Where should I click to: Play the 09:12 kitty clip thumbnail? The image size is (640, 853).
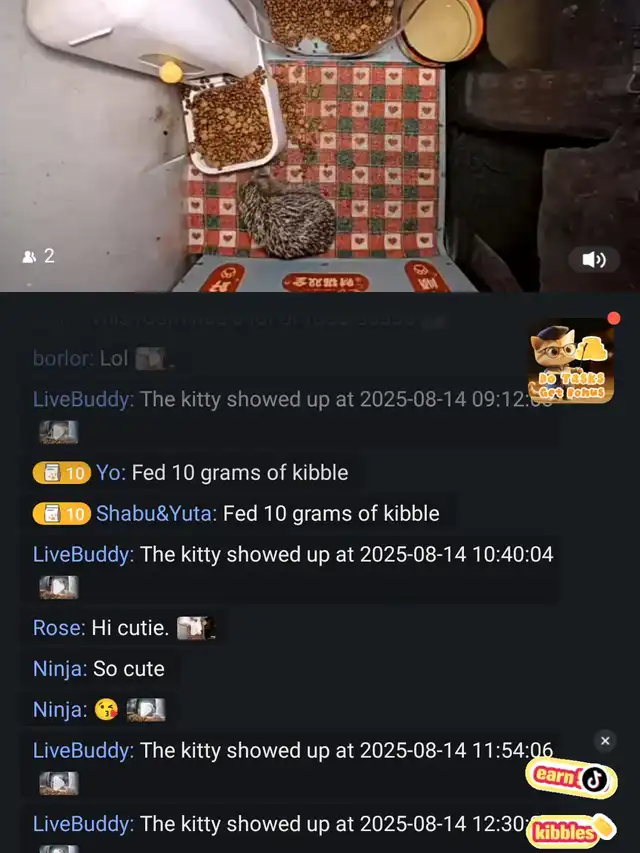coord(58,432)
